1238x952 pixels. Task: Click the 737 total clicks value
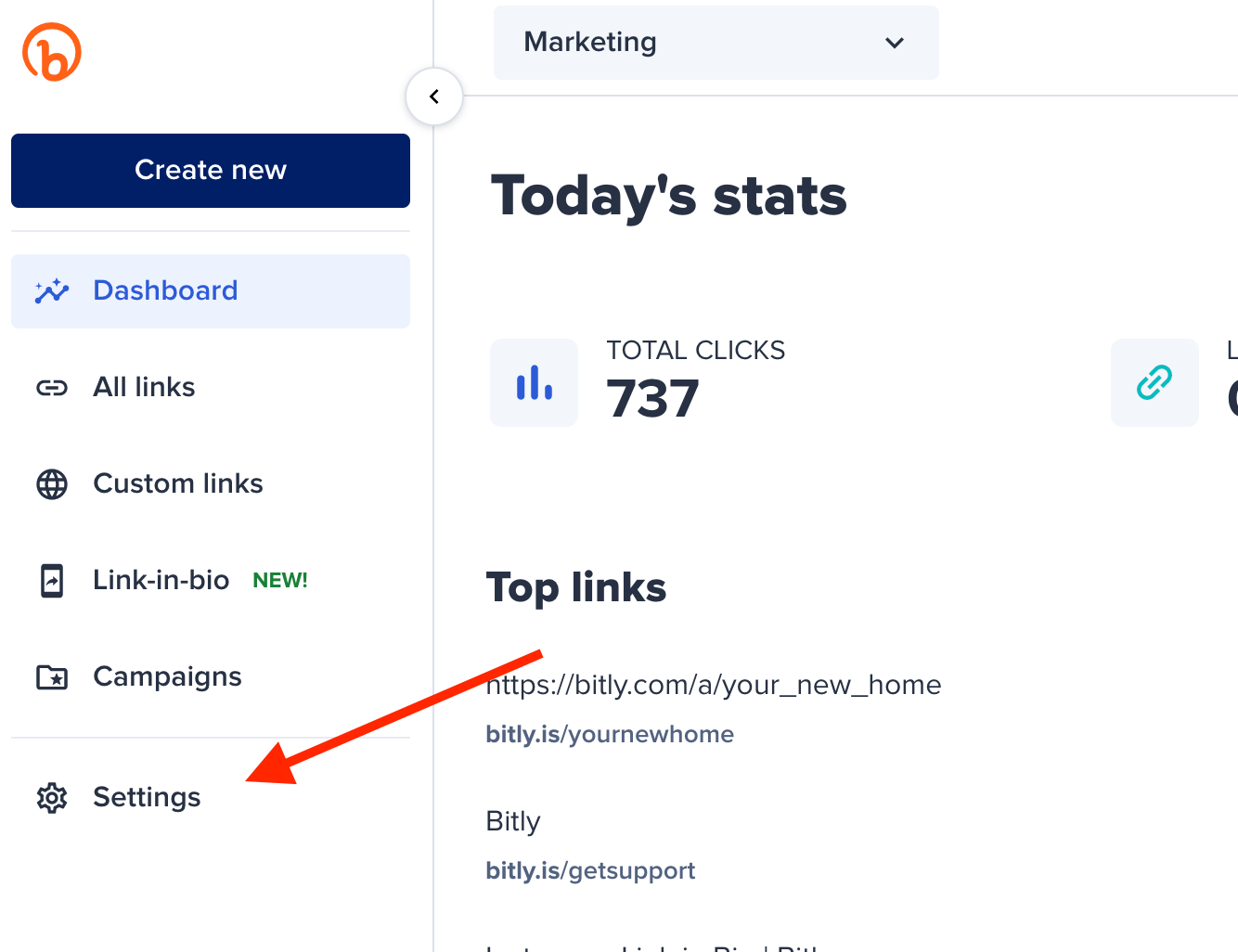click(x=652, y=399)
